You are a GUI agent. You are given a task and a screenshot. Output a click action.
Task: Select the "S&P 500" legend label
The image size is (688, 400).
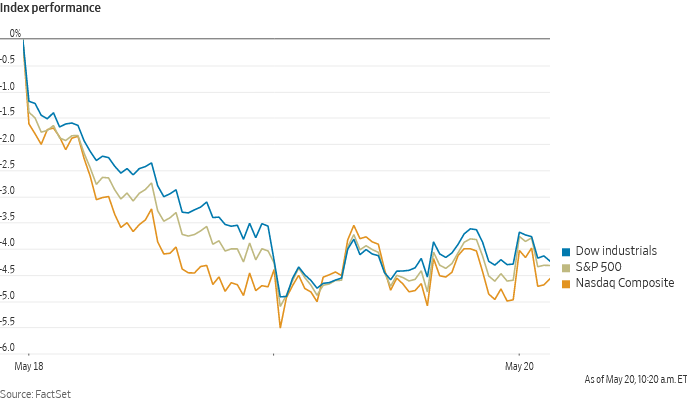coord(594,267)
